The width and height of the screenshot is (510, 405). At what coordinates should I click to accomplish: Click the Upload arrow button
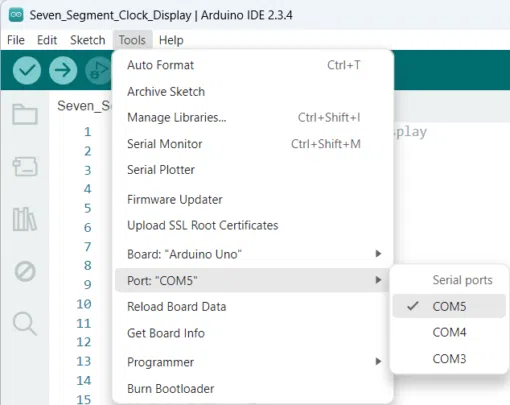[63, 70]
